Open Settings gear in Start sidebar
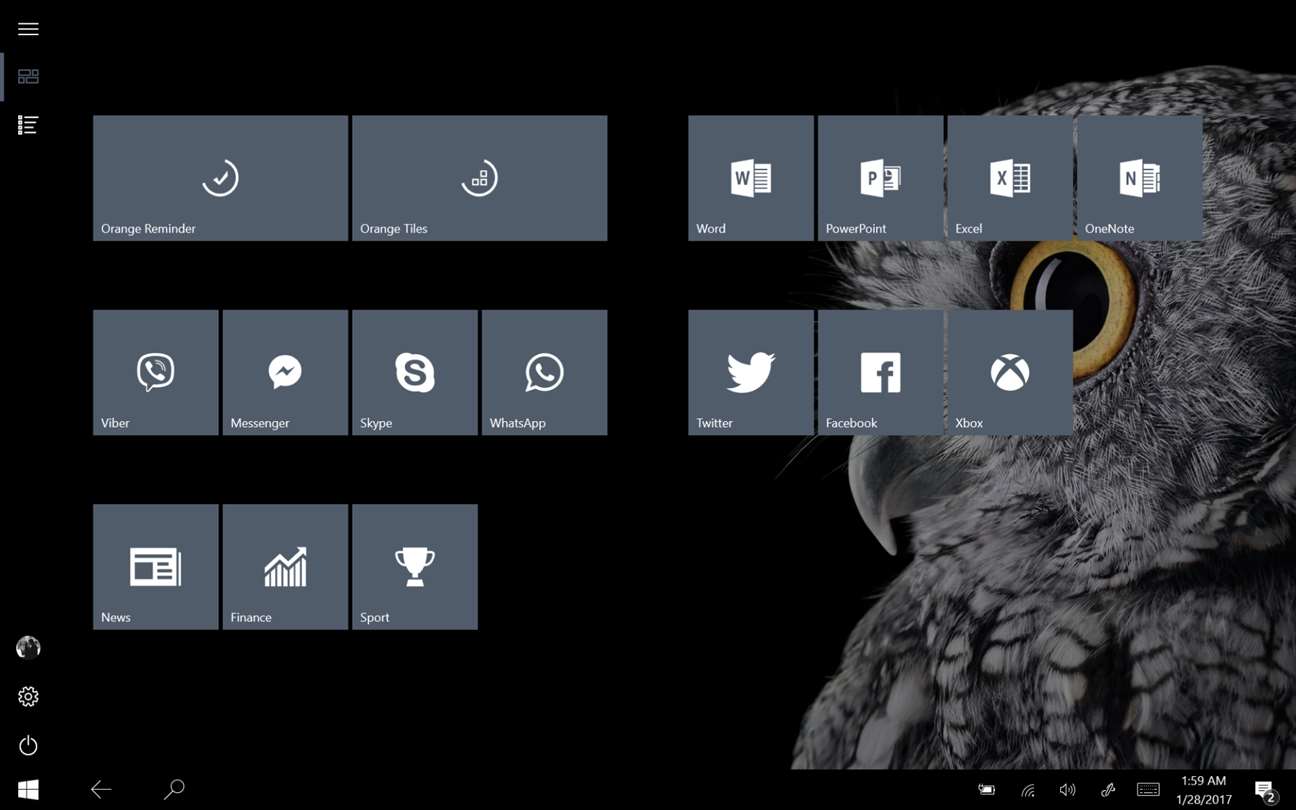 pyautogui.click(x=28, y=697)
